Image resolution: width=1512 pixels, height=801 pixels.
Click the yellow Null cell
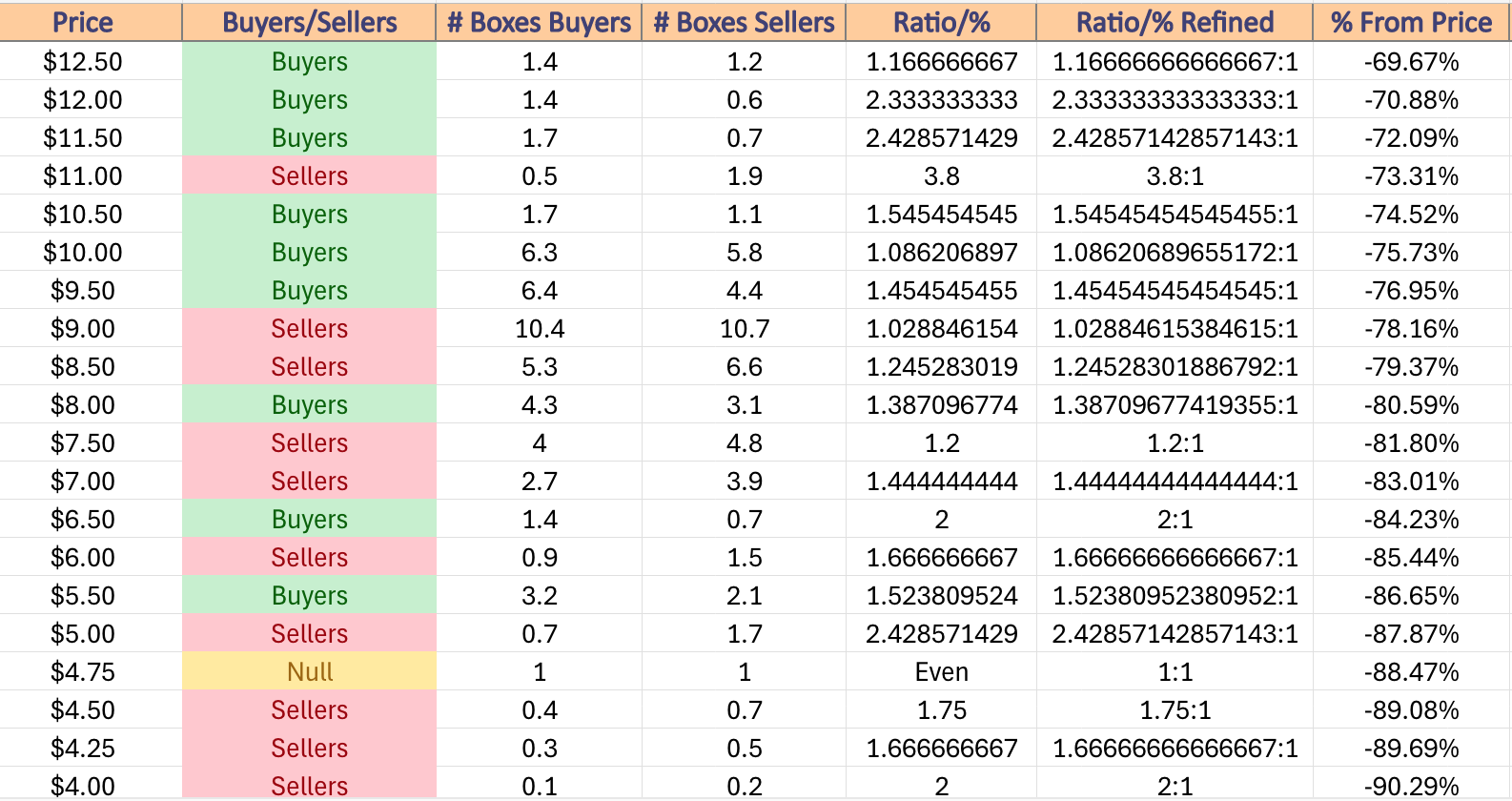tap(309, 671)
